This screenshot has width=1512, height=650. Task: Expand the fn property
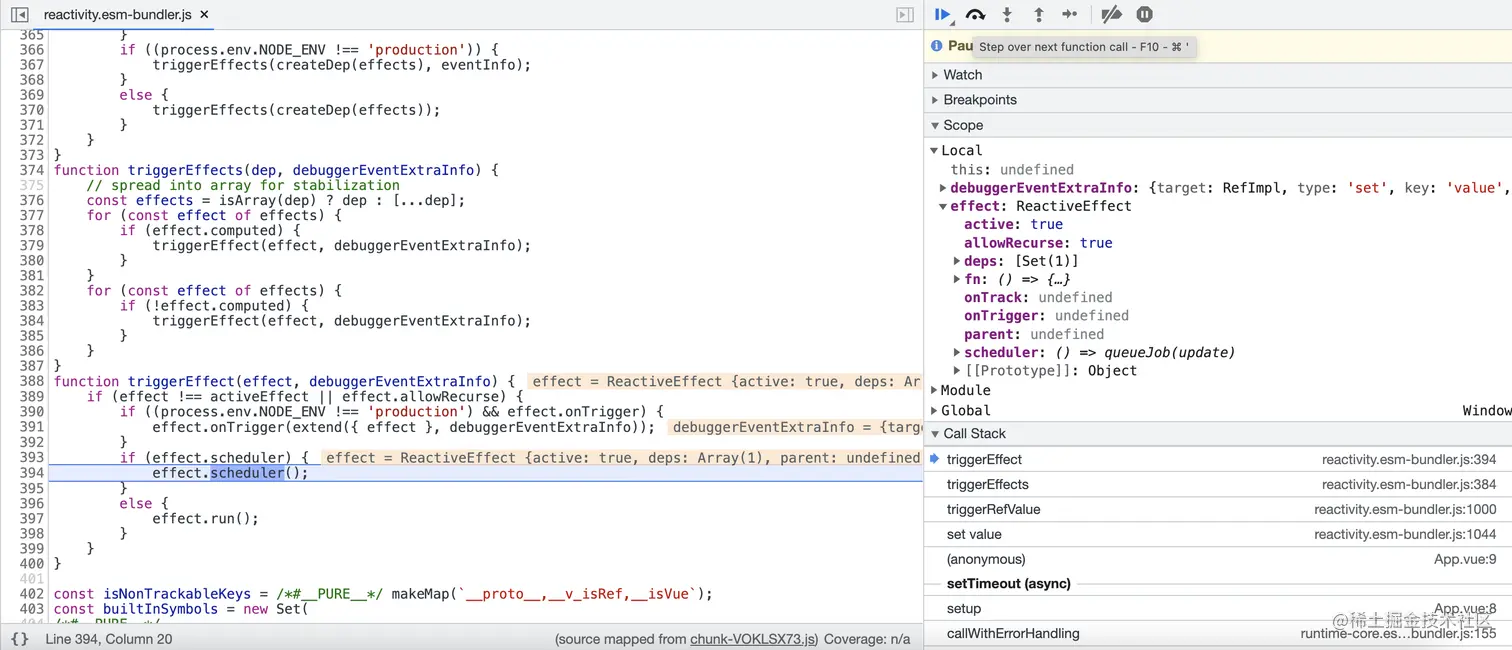pos(957,279)
